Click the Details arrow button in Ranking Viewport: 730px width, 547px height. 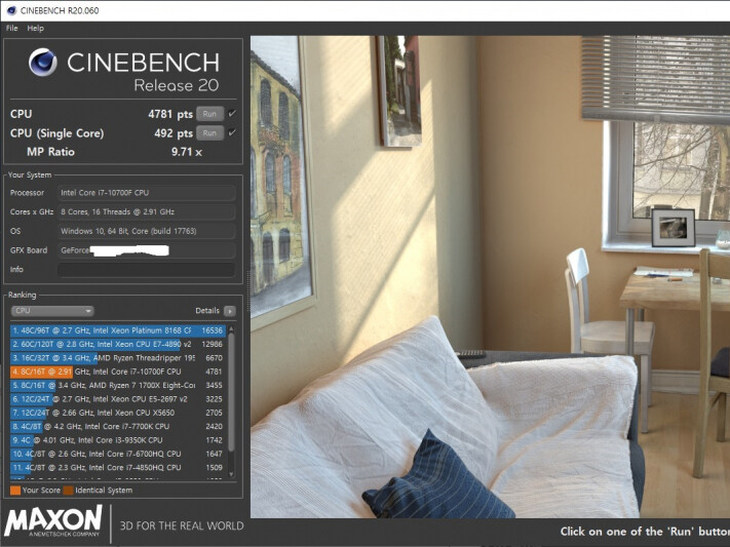[230, 311]
